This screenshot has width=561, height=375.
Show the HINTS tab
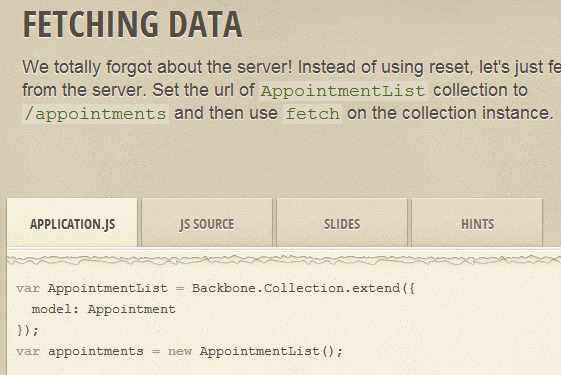pyautogui.click(x=477, y=223)
